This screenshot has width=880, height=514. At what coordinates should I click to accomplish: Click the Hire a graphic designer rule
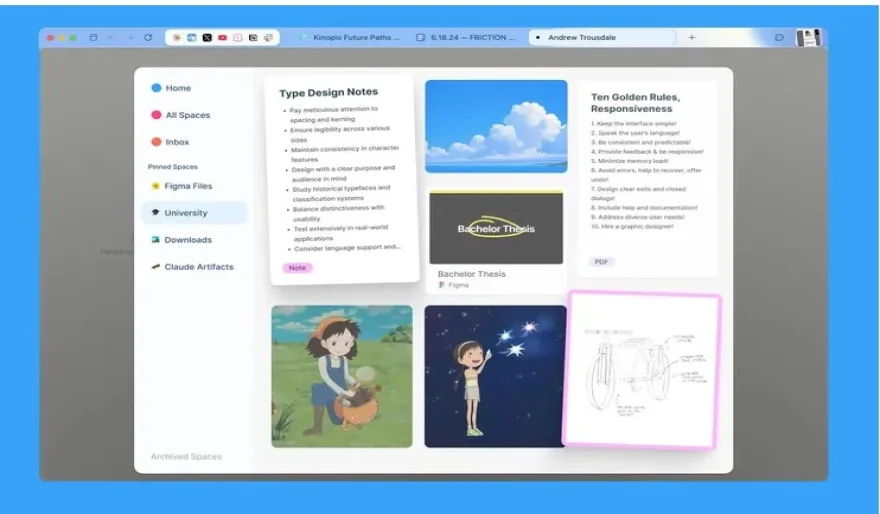point(632,226)
